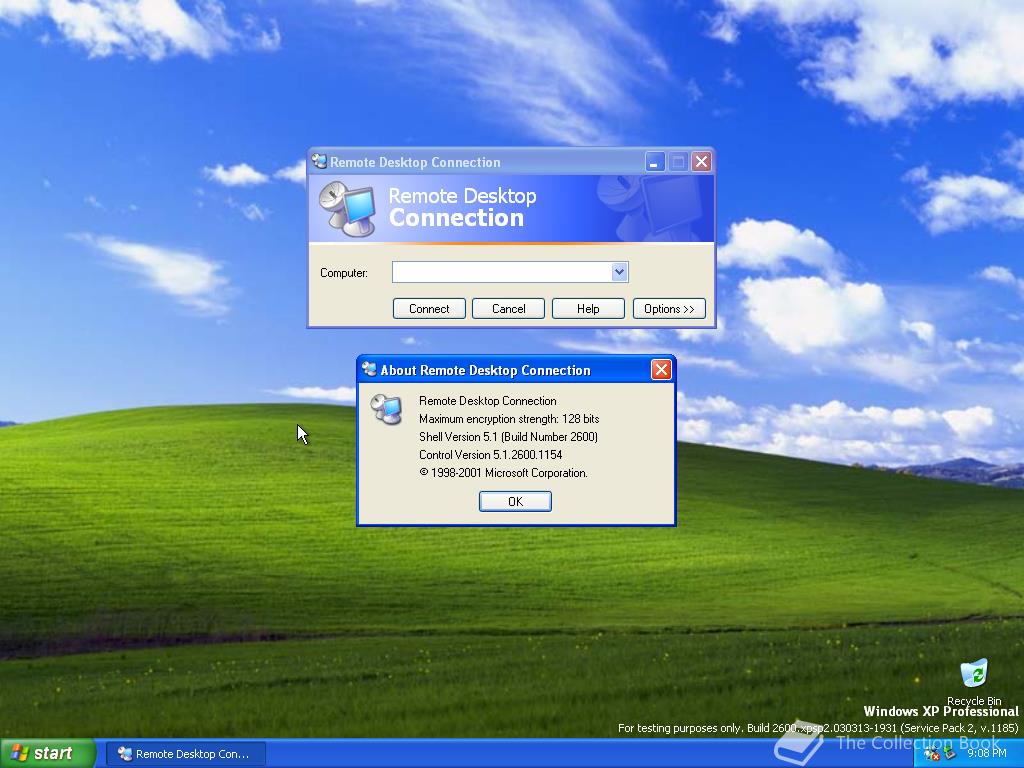Click the satellite-and-monitor logo in Remote Desktop banner
Viewport: 1024px width, 768px height.
pos(347,209)
